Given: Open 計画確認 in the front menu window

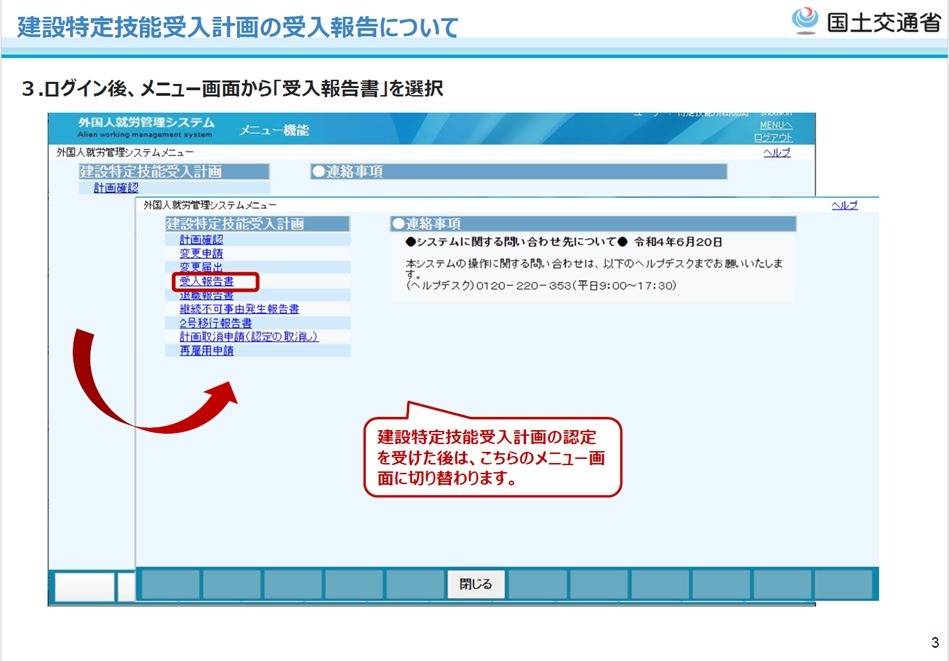Looking at the screenshot, I should (x=201, y=240).
